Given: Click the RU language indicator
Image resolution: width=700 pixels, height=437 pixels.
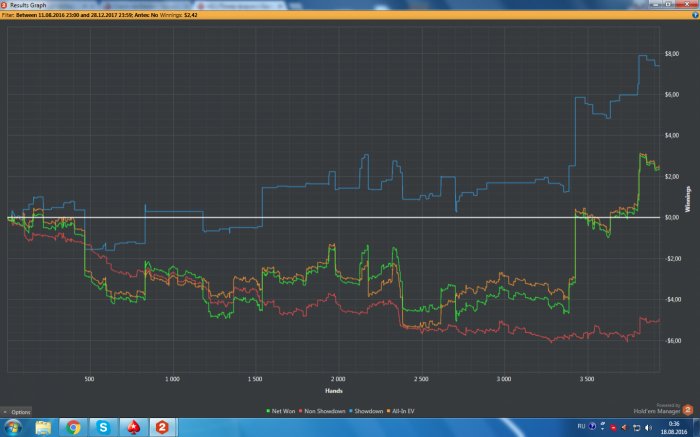Looking at the screenshot, I should pyautogui.click(x=581, y=426).
